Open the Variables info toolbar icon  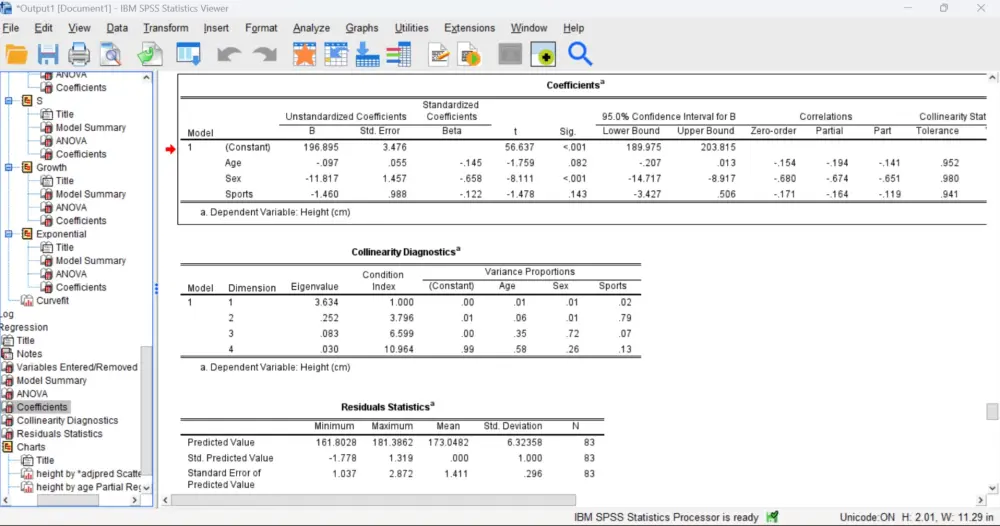coord(399,55)
